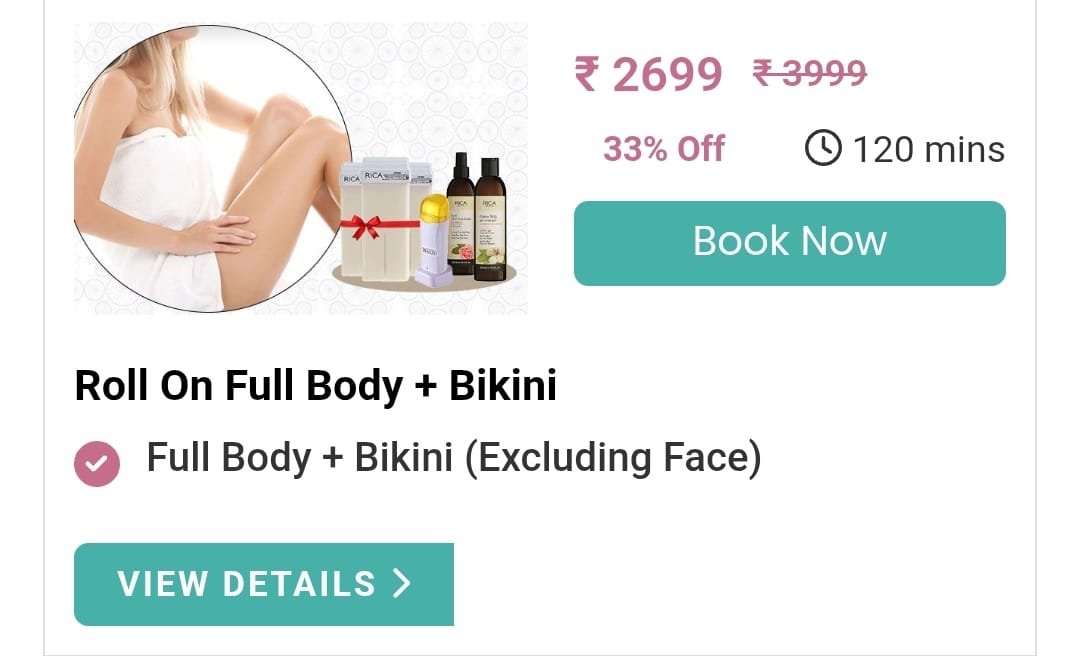Click the RICA lotion bottle with green label

coord(490,219)
